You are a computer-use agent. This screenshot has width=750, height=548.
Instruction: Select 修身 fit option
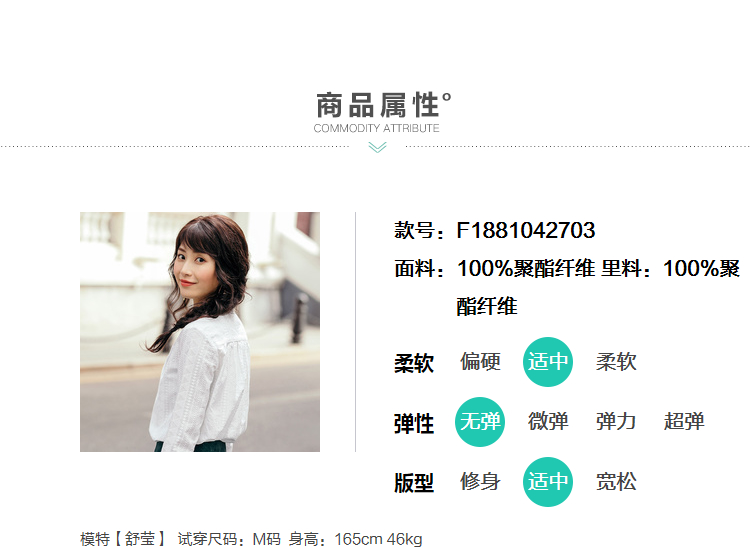[480, 482]
